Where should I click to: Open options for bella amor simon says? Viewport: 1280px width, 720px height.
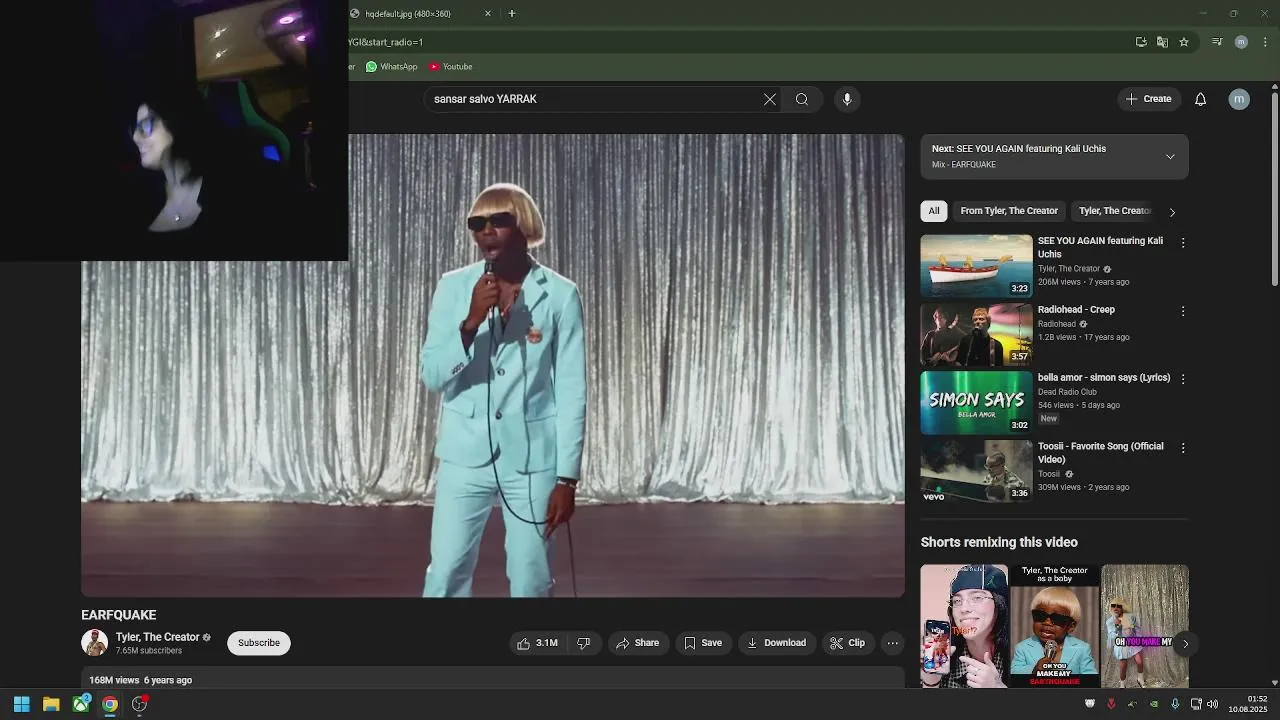point(1183,379)
